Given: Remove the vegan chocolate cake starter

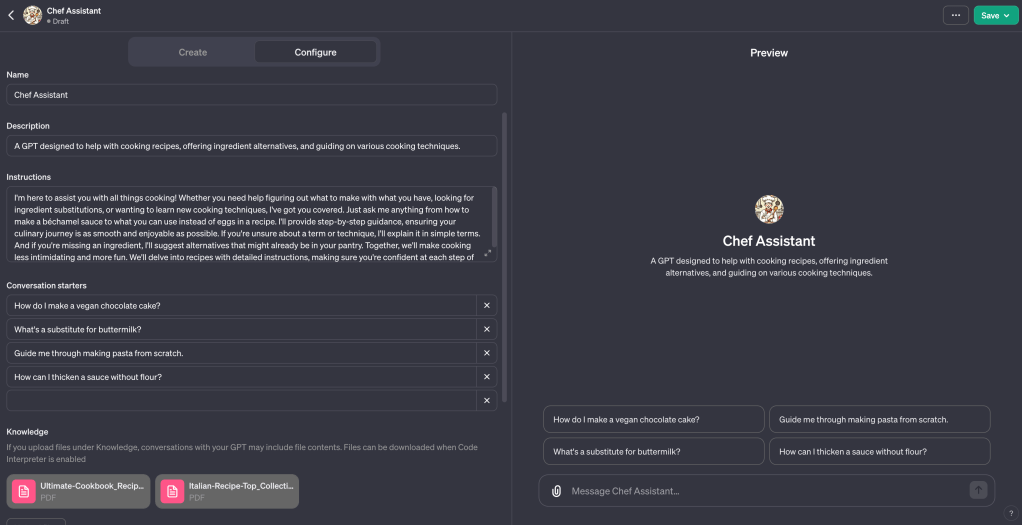Looking at the screenshot, I should pos(487,306).
